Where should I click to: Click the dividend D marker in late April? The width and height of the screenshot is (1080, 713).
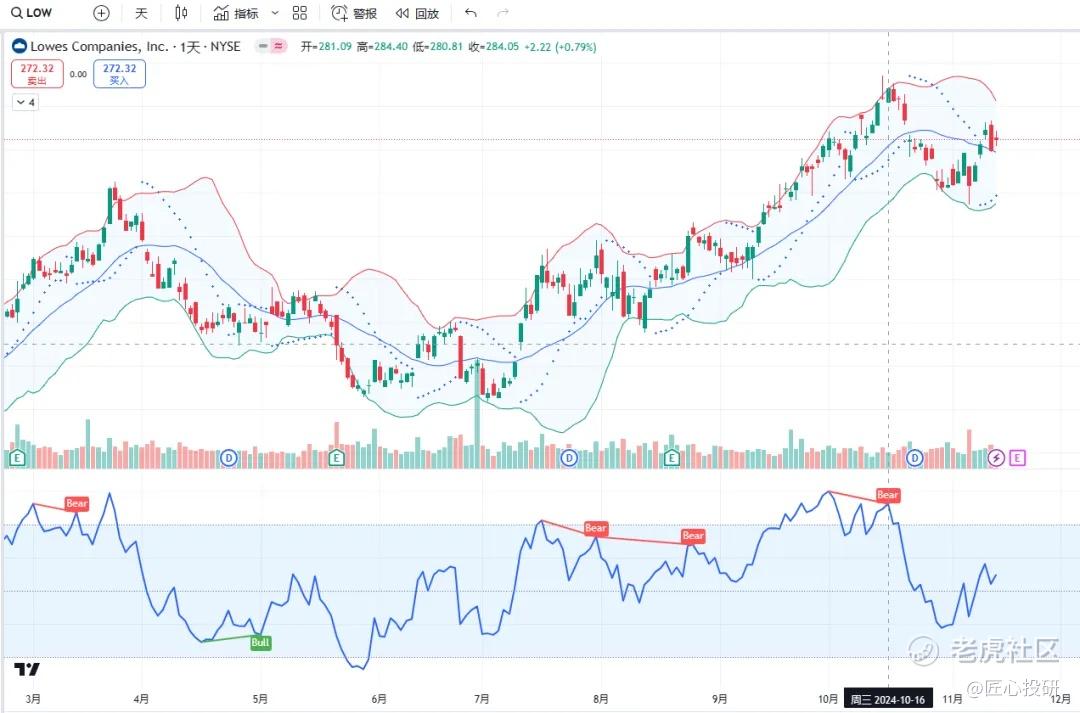coord(228,457)
